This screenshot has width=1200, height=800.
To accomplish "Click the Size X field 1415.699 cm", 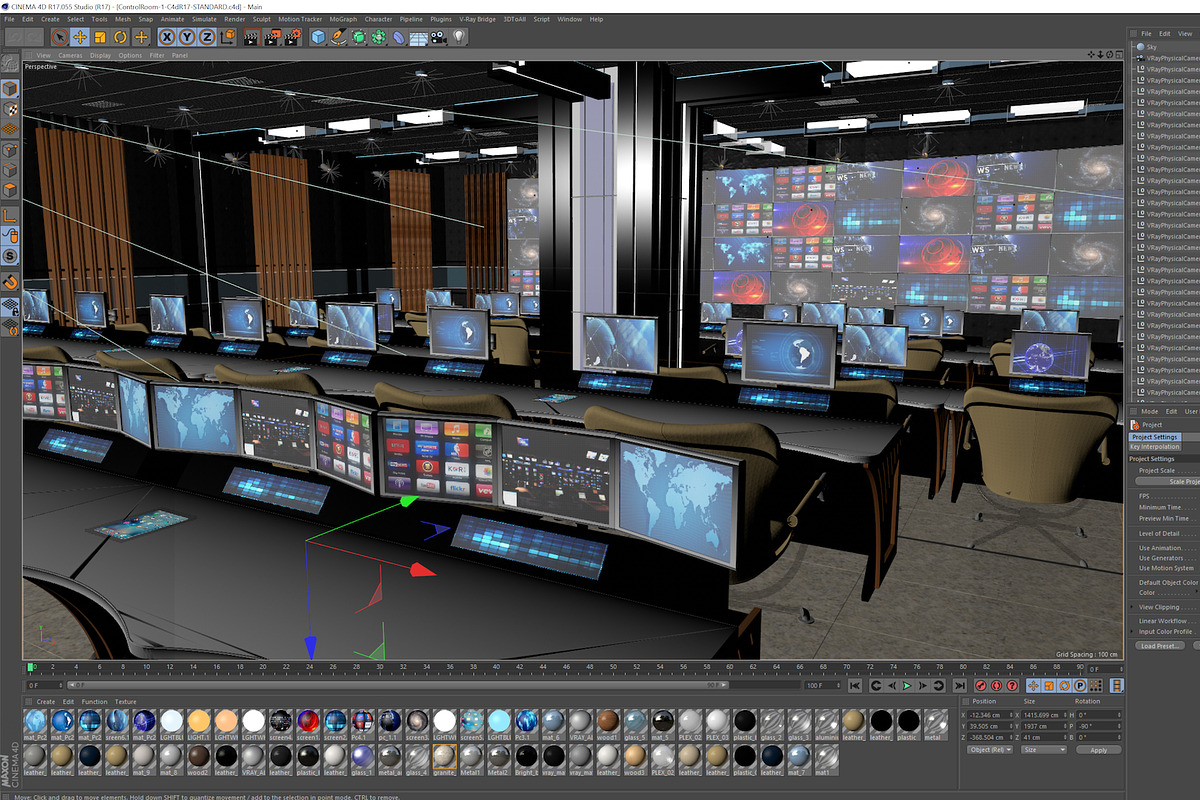I will [x=1044, y=715].
